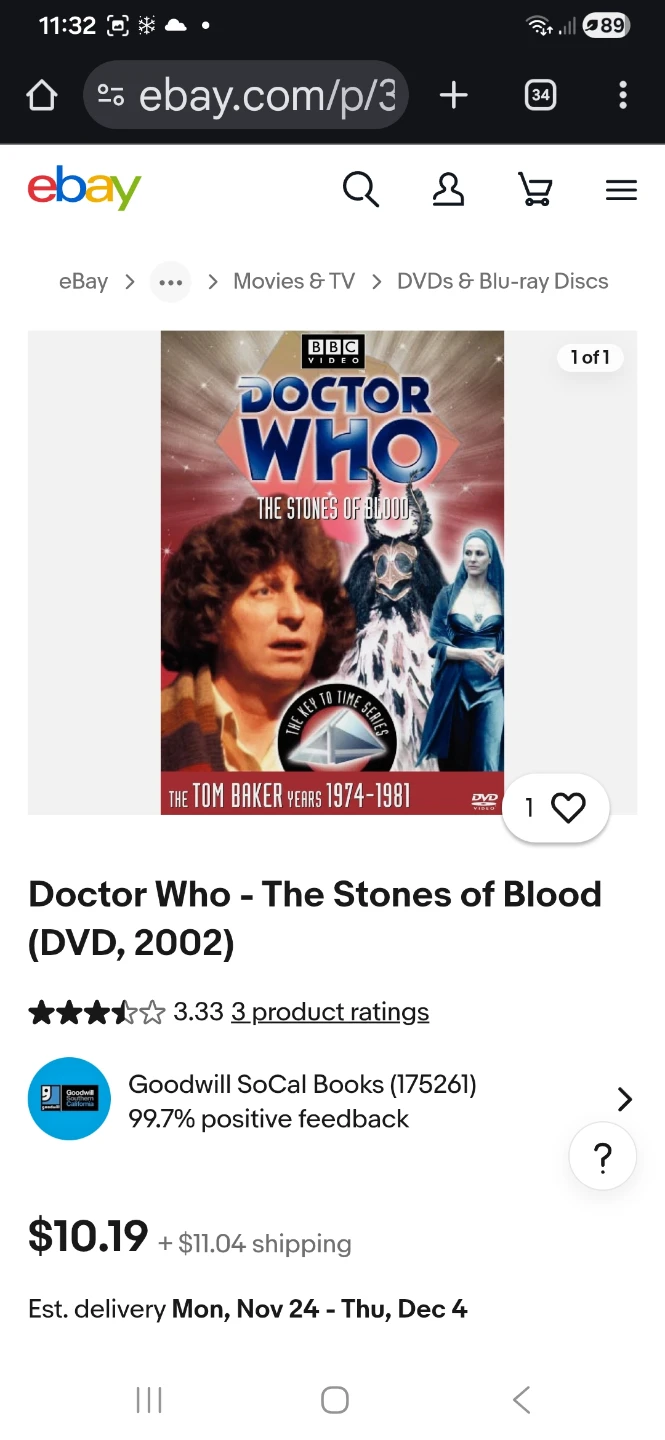Add item to watchlist with heart toggle

tap(568, 807)
